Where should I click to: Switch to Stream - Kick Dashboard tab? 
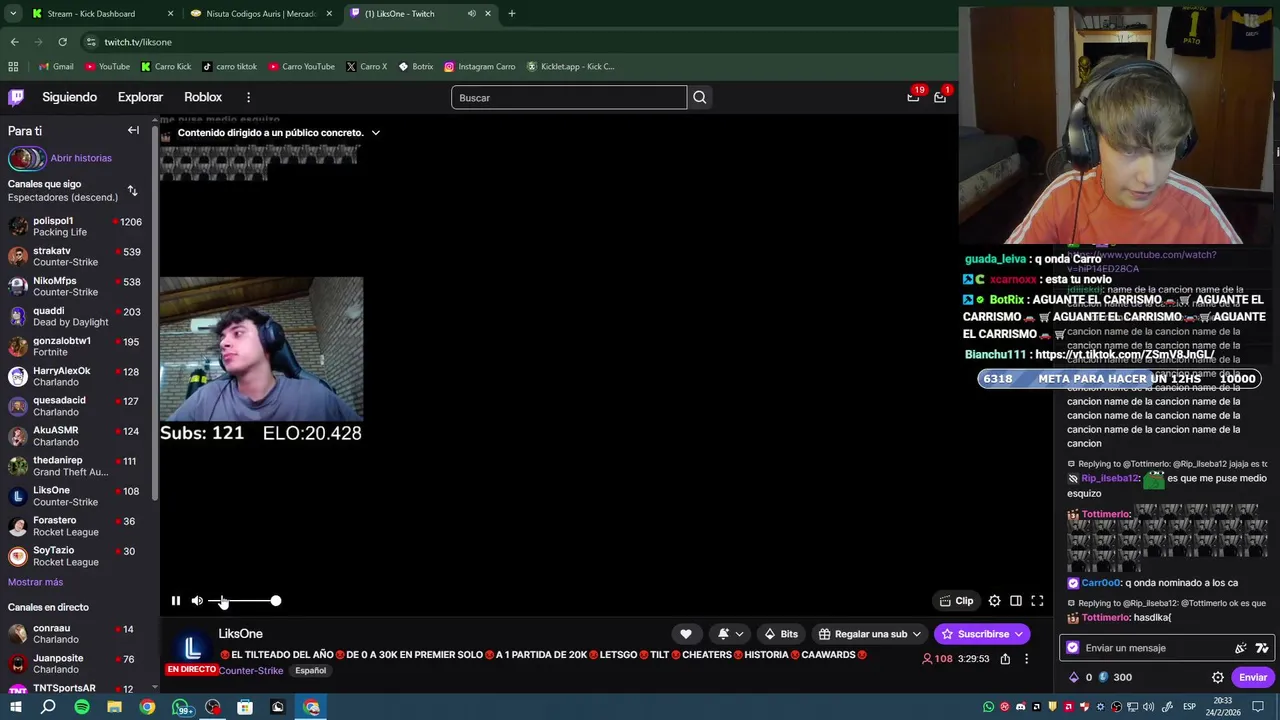(x=100, y=14)
